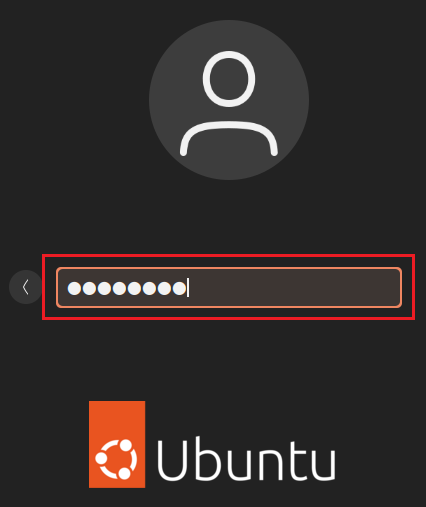This screenshot has width=426, height=507.
Task: Click the final letter u of the Ubuntu wordmark
Action: click(321, 465)
